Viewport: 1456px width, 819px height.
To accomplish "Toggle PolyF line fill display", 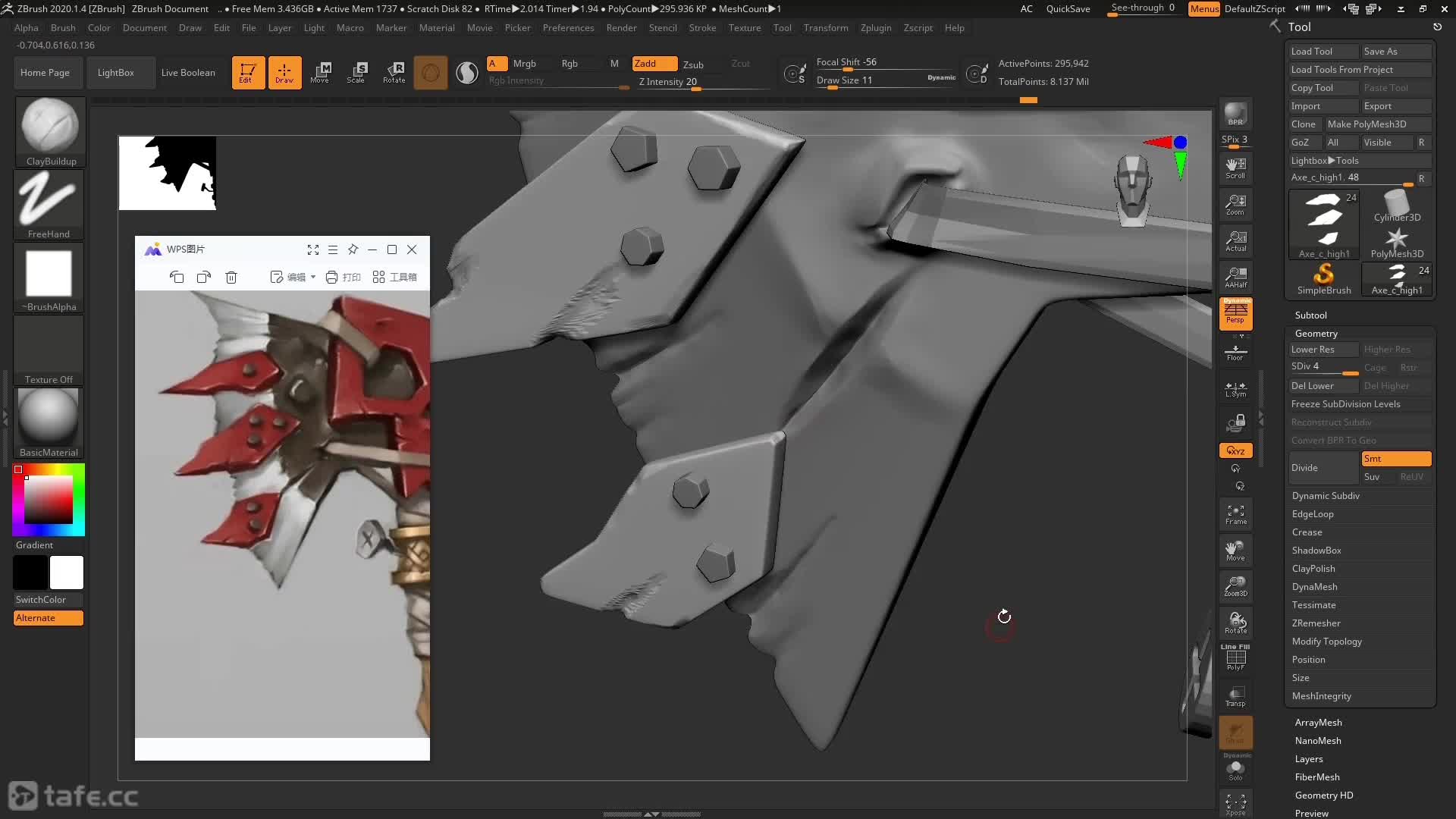I will tap(1235, 657).
